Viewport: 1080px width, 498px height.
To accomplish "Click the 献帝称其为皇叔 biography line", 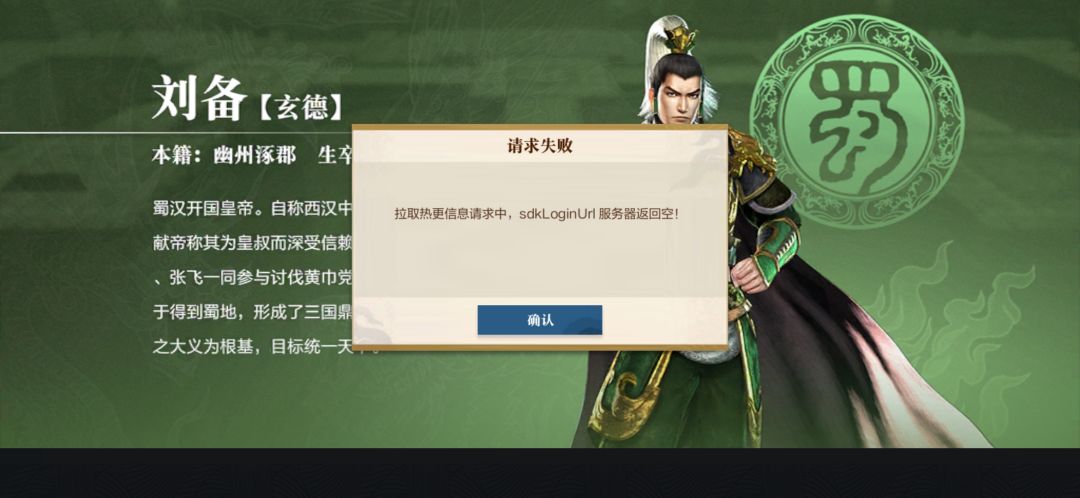I will [252, 242].
